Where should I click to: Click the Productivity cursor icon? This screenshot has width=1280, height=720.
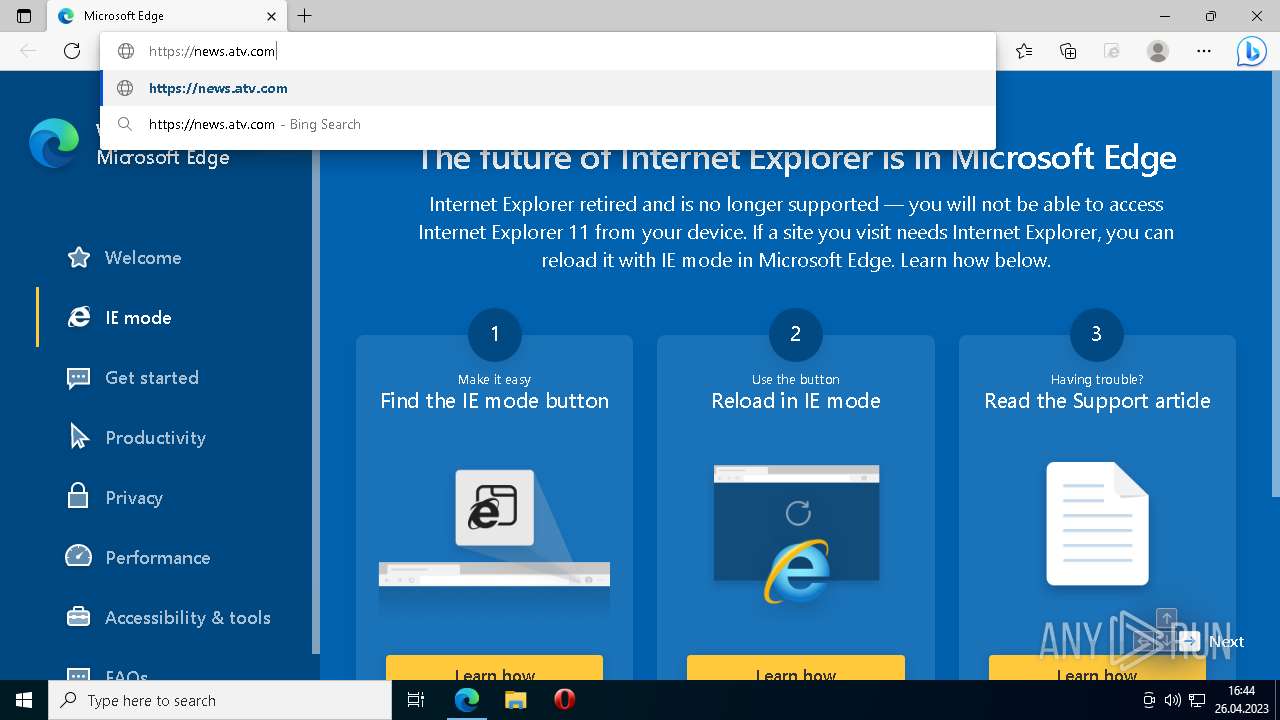pos(79,437)
